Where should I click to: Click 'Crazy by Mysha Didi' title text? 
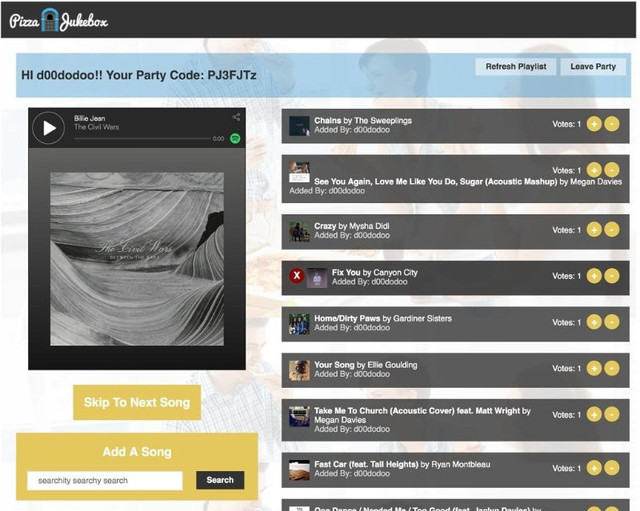pos(351,226)
